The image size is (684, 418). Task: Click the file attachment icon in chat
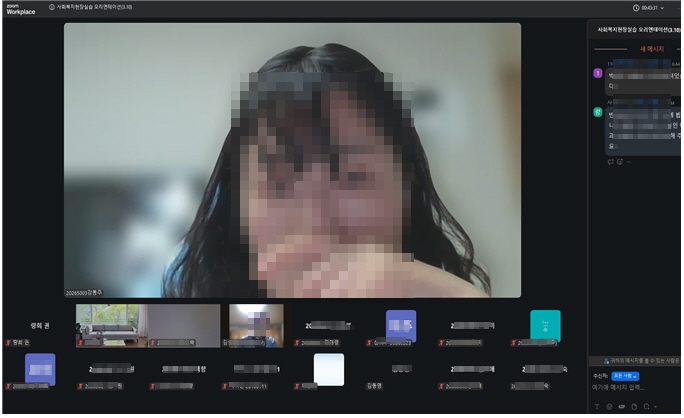tap(635, 406)
